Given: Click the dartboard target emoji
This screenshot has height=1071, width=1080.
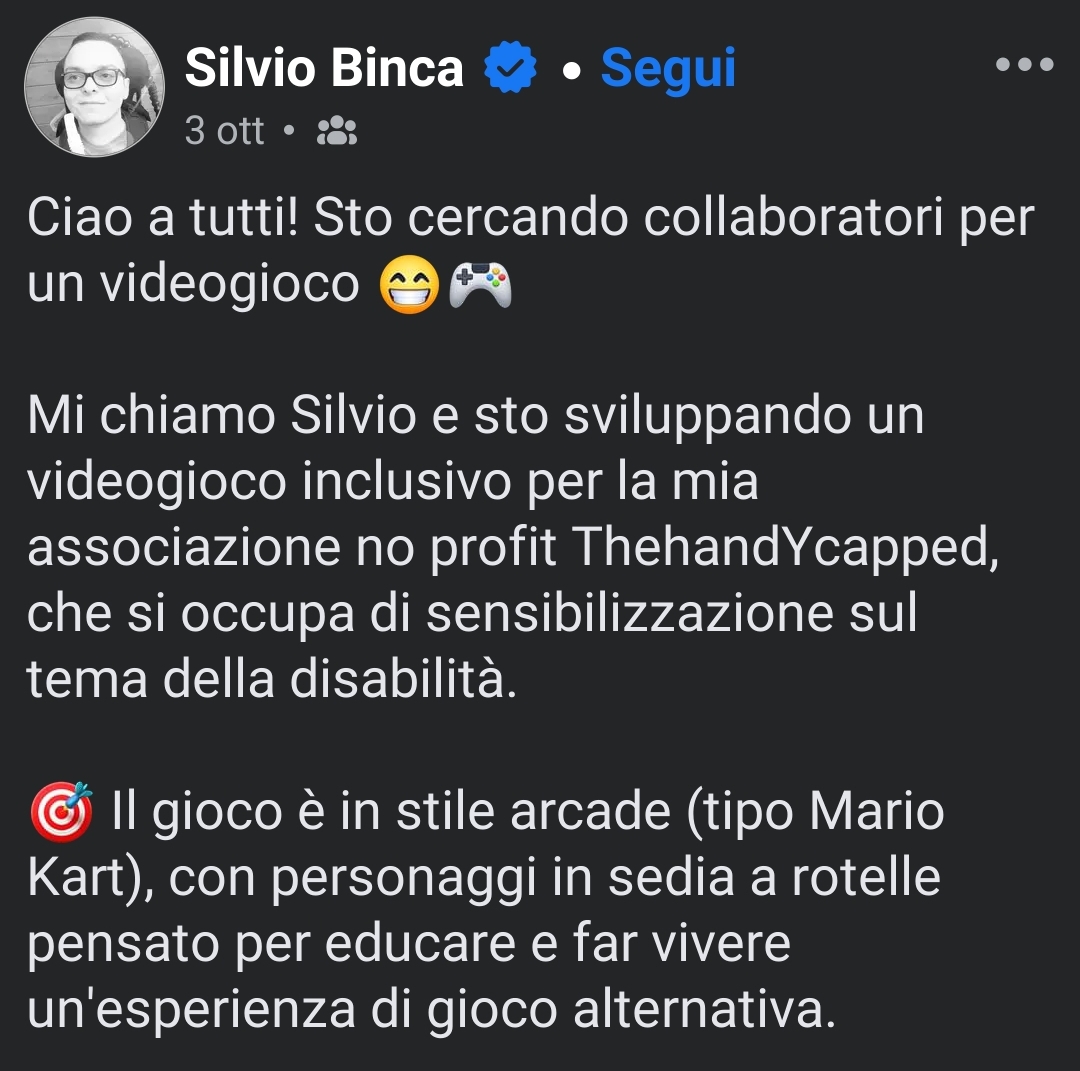Looking at the screenshot, I should coord(61,811).
